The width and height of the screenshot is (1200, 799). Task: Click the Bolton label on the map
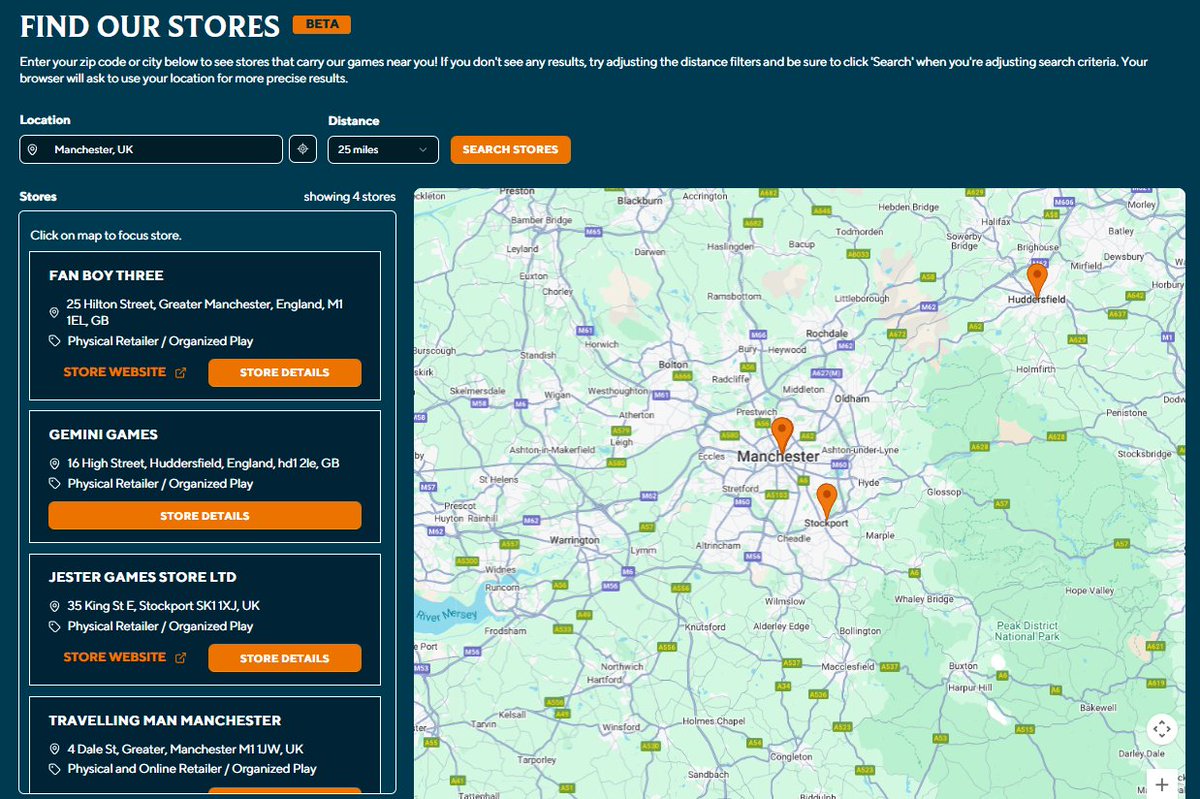click(x=674, y=365)
